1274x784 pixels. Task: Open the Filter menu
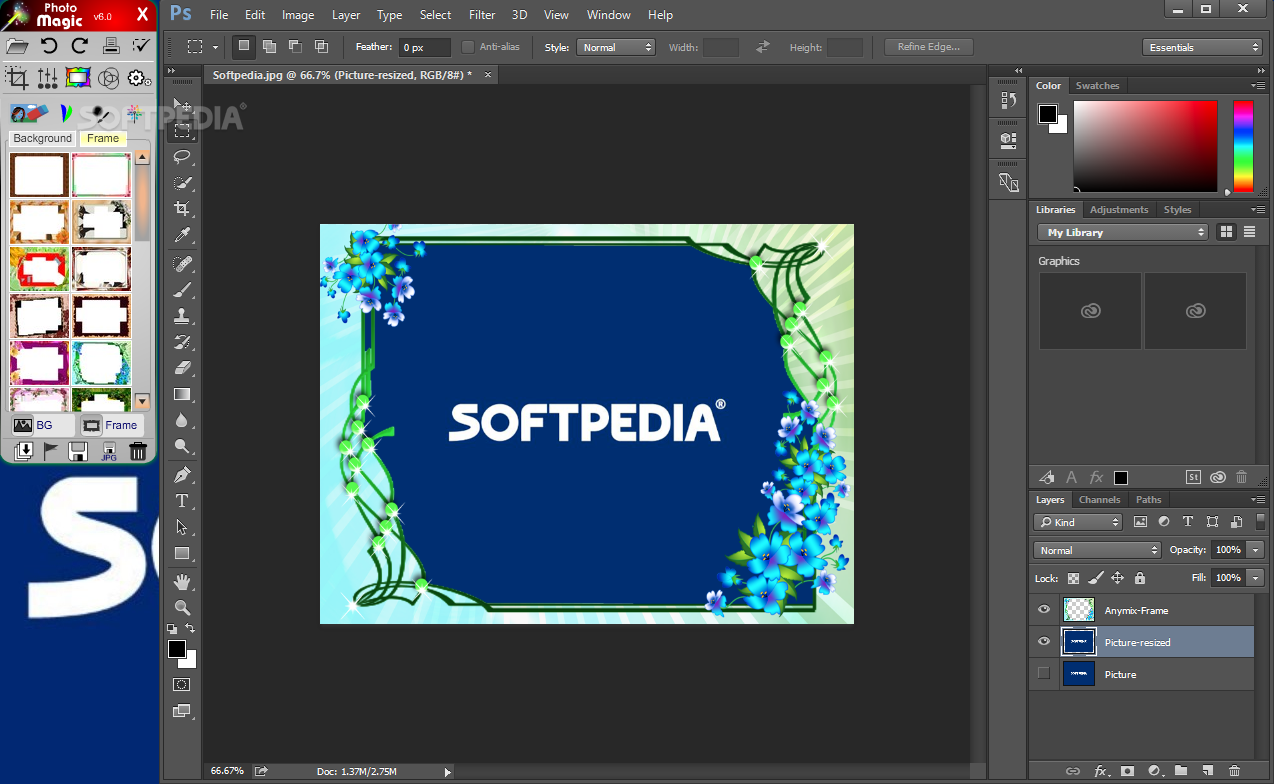(482, 15)
